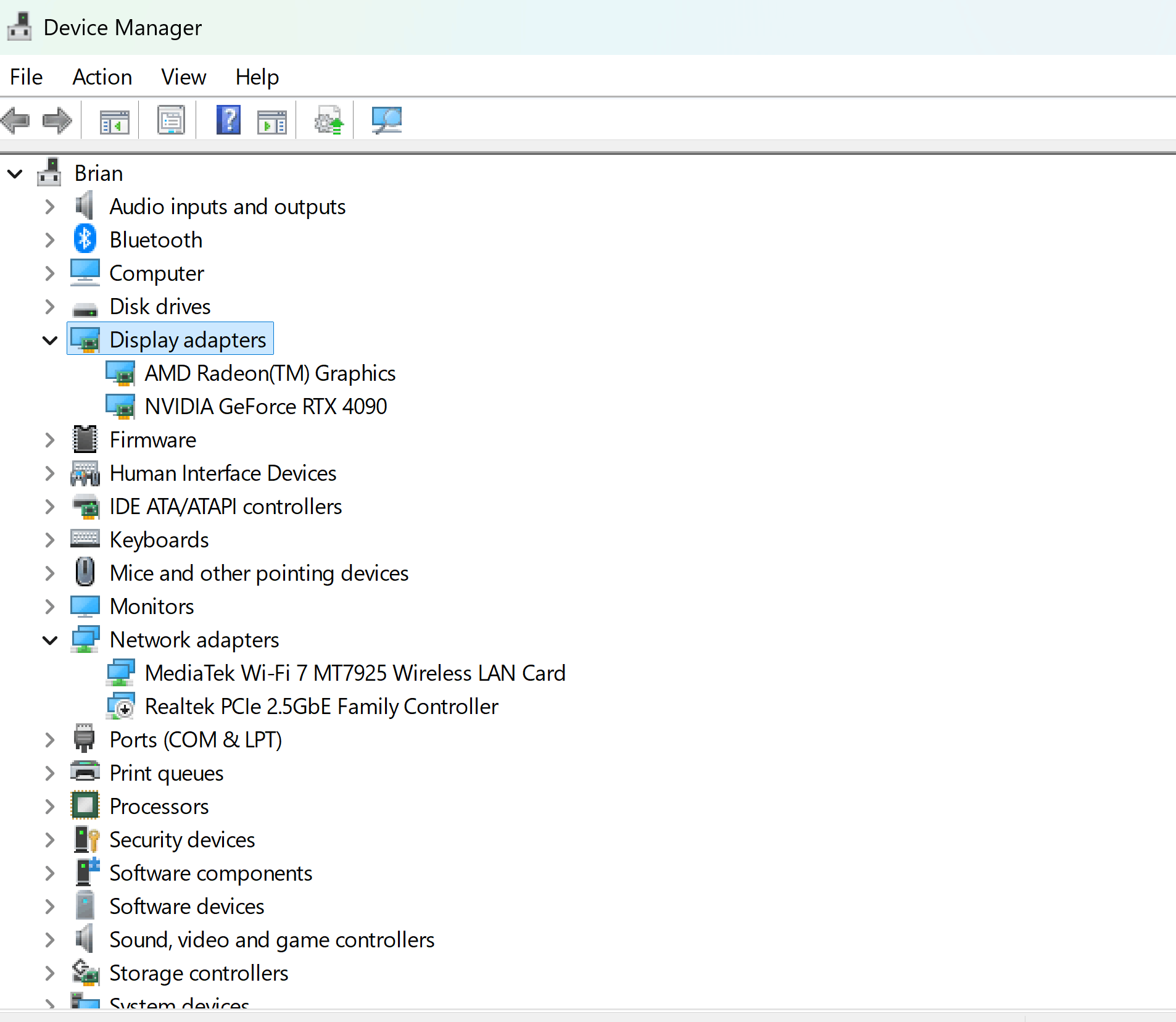Expand the Monitors category

click(x=50, y=606)
